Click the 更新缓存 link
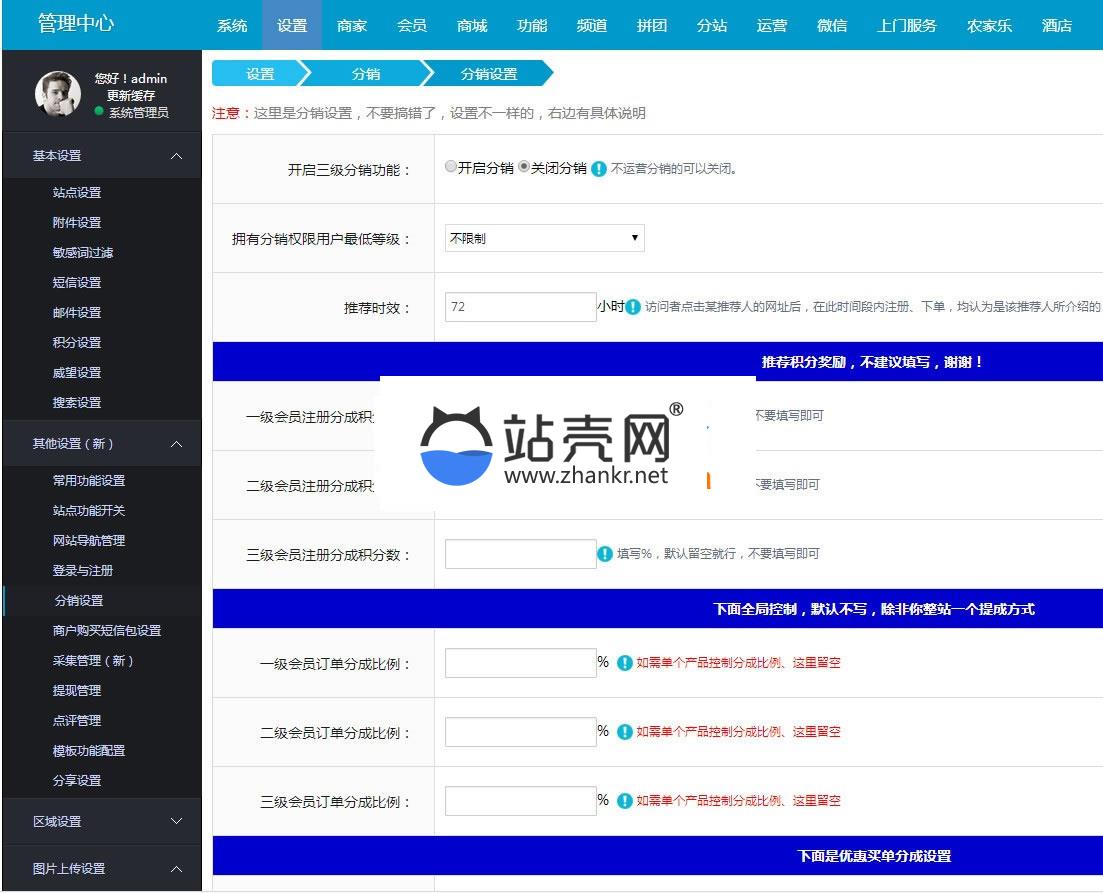1103x893 pixels. pyautogui.click(x=131, y=96)
